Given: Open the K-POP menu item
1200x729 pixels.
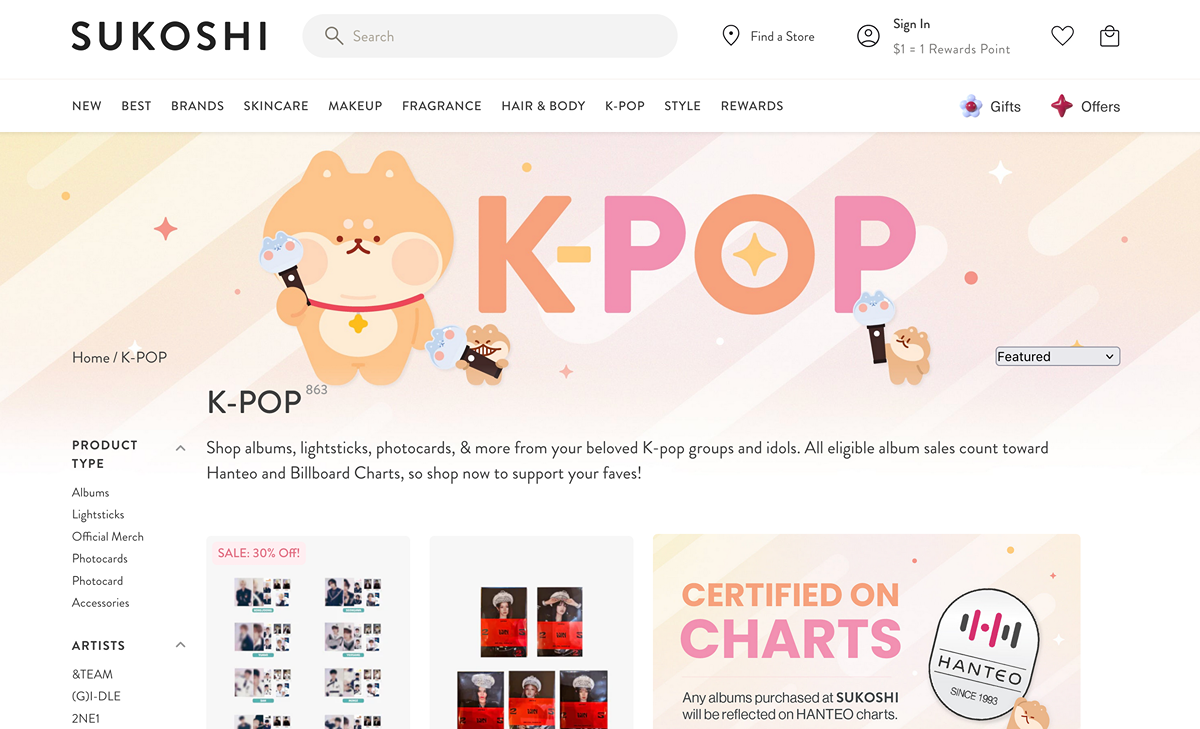Looking at the screenshot, I should tap(625, 106).
